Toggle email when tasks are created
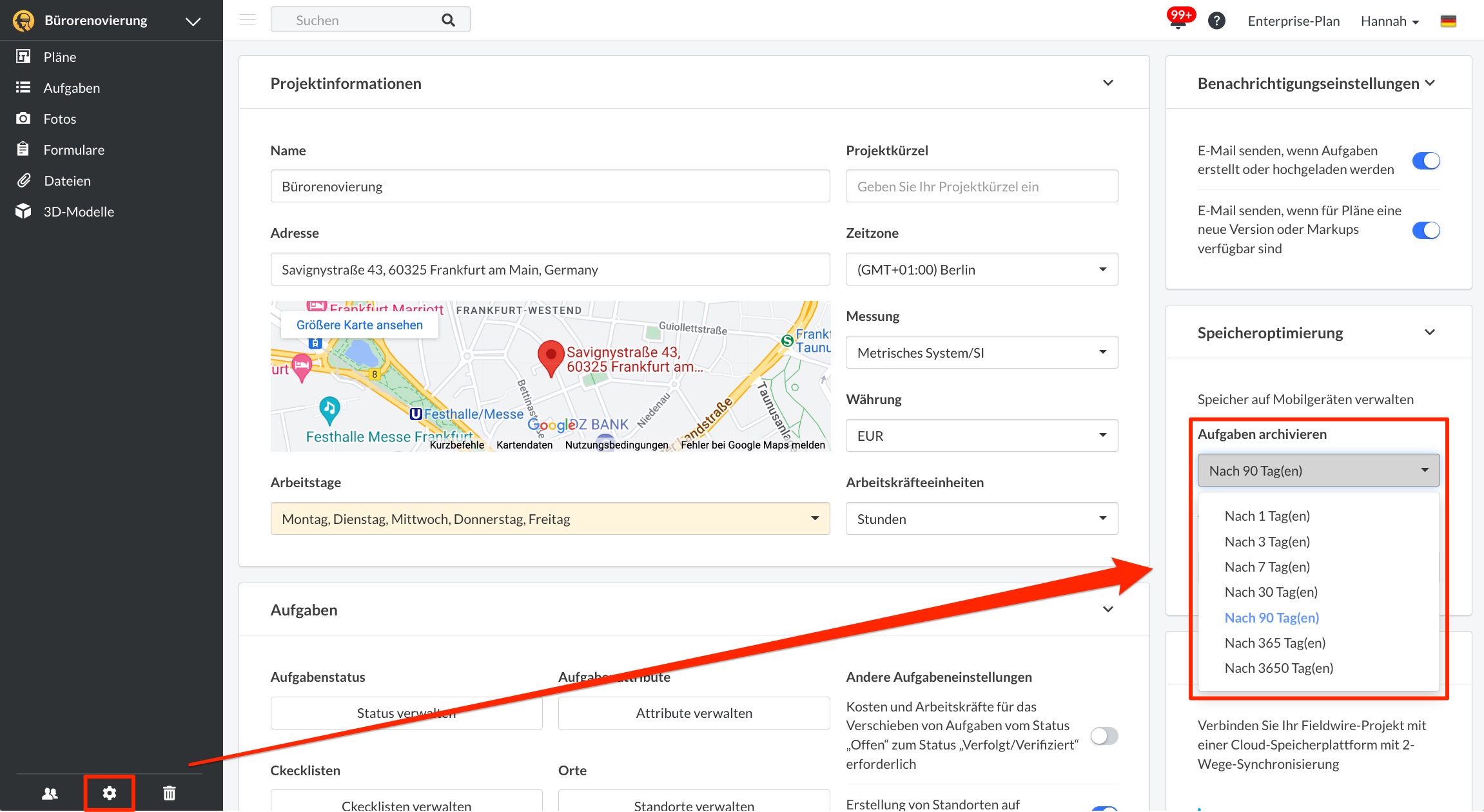Image resolution: width=1484 pixels, height=812 pixels. [x=1425, y=160]
